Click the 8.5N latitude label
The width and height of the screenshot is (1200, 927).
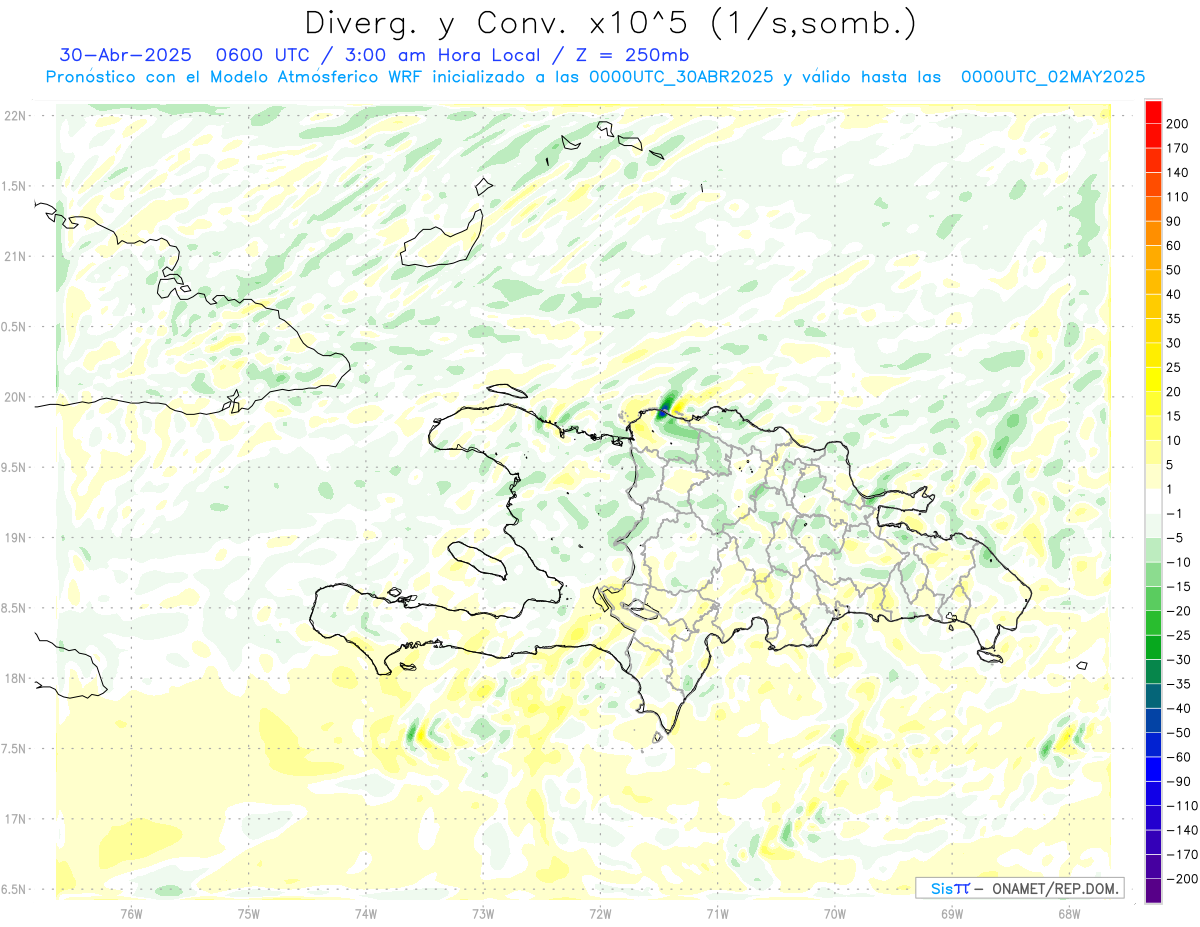[13, 608]
